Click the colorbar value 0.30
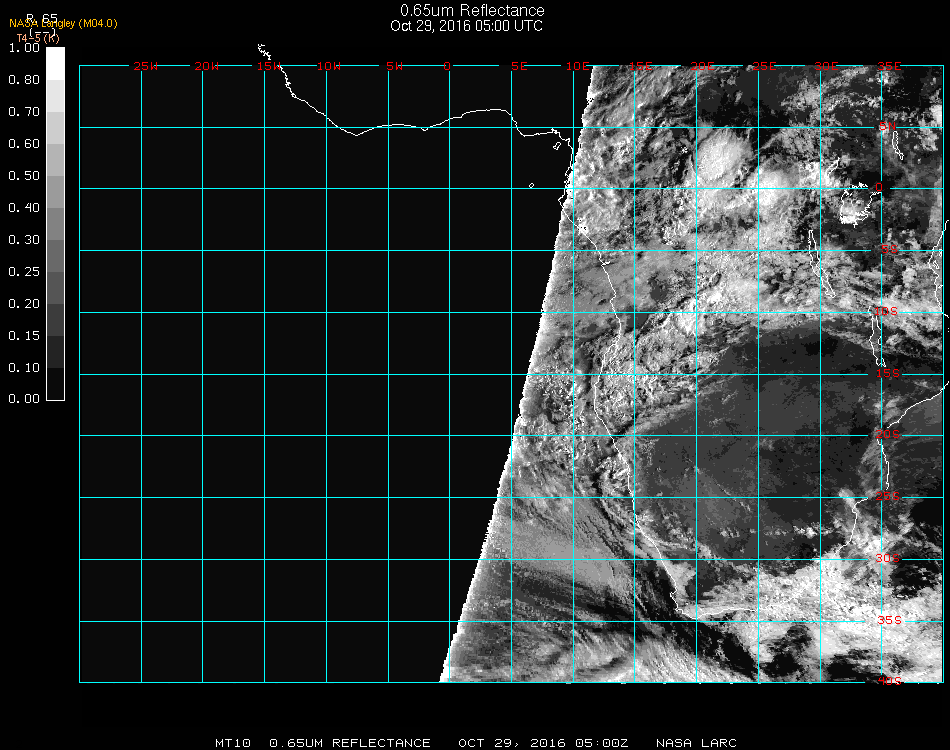Screen dimensions: 950x750 click(x=24, y=240)
